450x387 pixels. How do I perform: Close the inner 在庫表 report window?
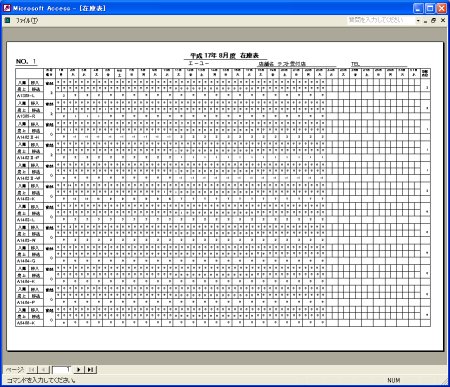click(x=443, y=21)
